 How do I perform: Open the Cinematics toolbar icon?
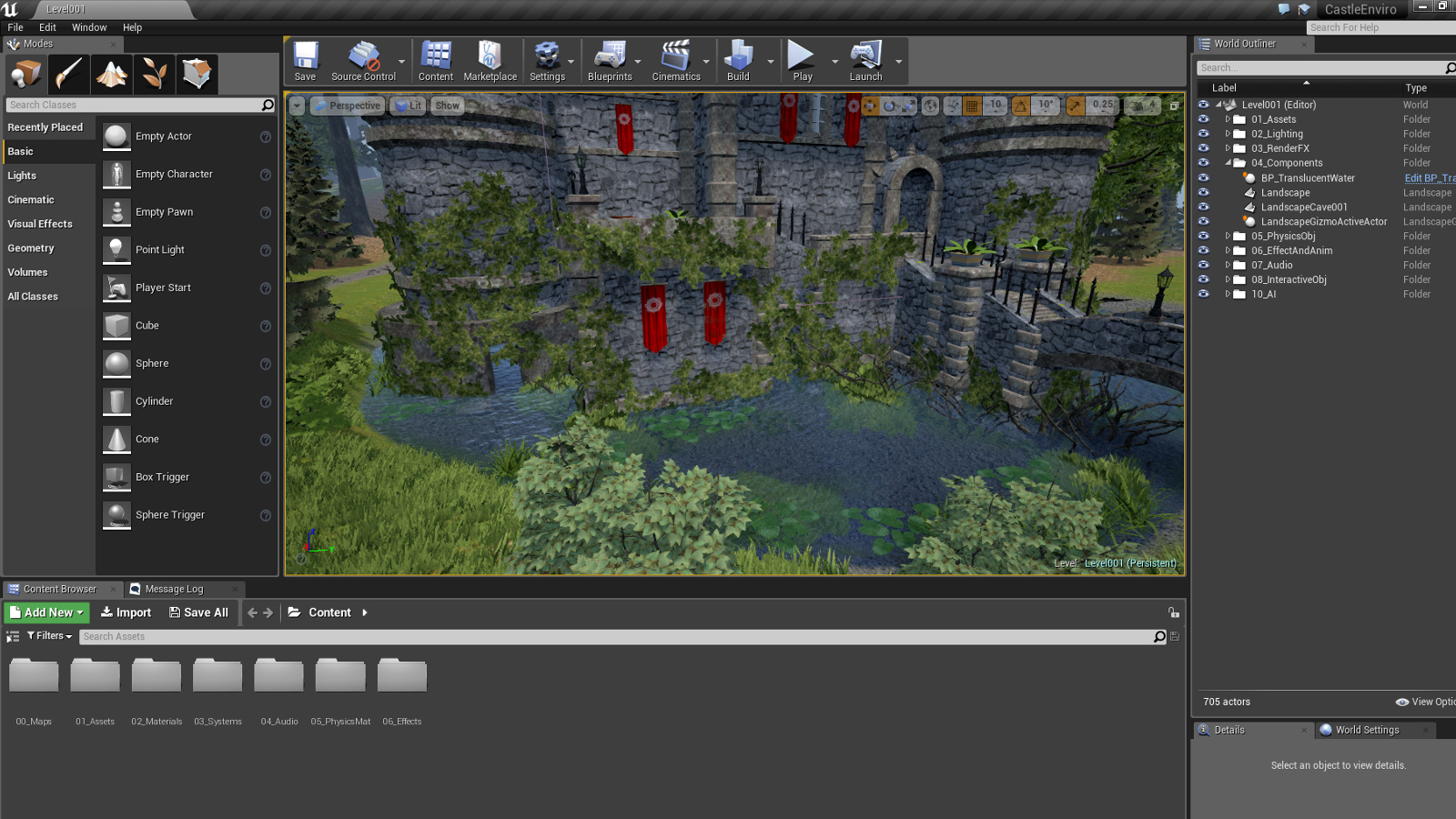pos(676,61)
